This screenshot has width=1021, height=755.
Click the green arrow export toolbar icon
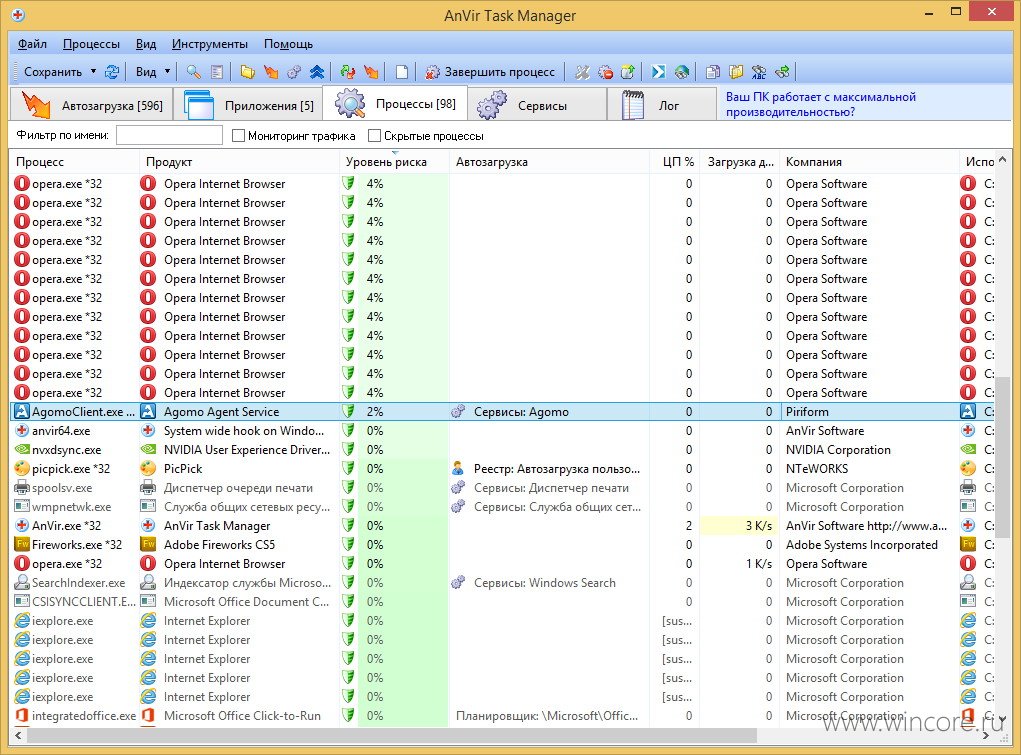coord(628,72)
